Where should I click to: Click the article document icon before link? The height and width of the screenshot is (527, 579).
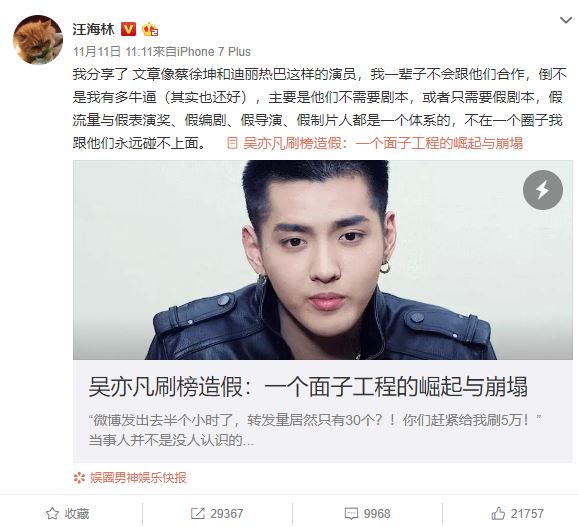point(232,143)
